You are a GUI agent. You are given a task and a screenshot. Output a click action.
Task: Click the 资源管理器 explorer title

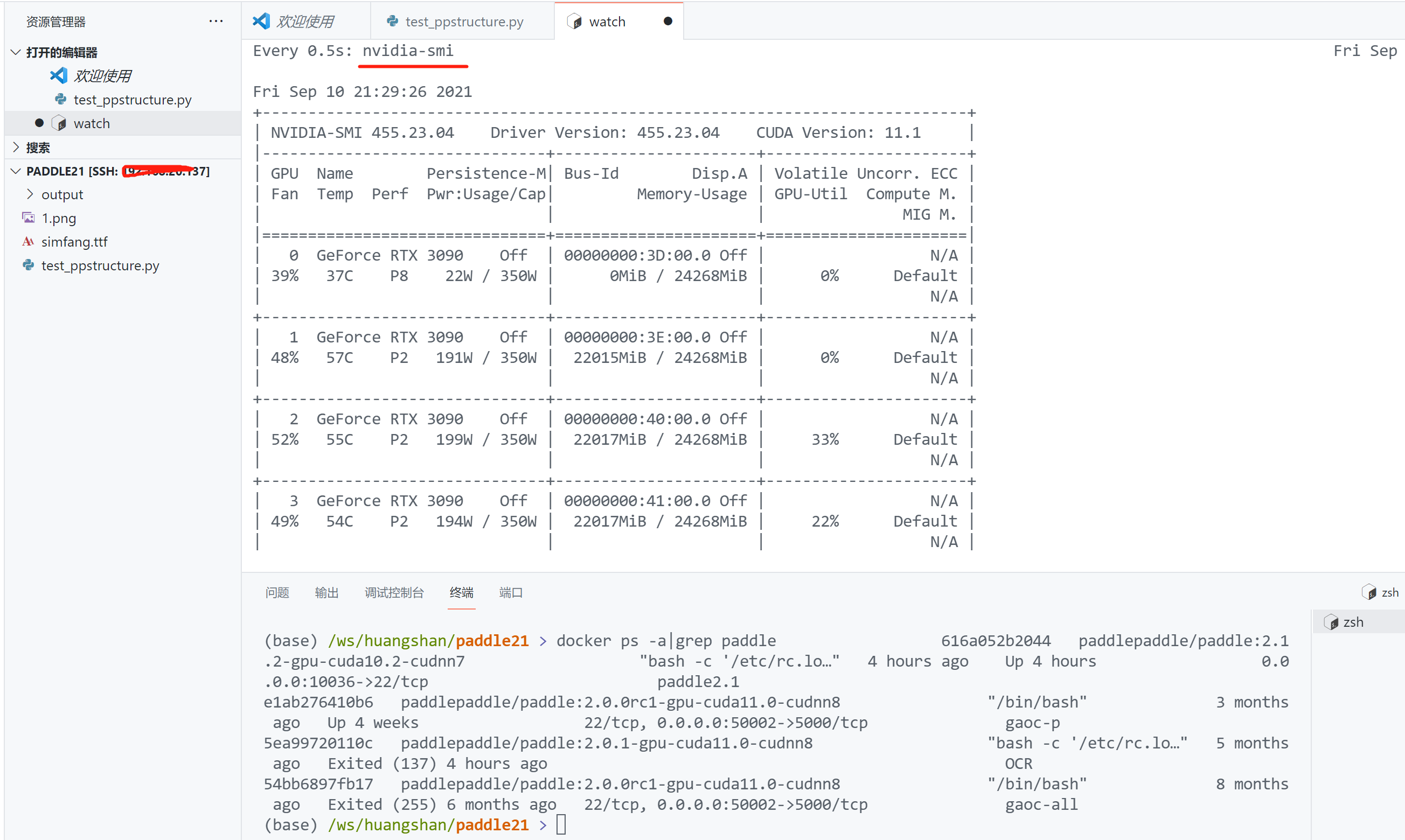[55, 22]
